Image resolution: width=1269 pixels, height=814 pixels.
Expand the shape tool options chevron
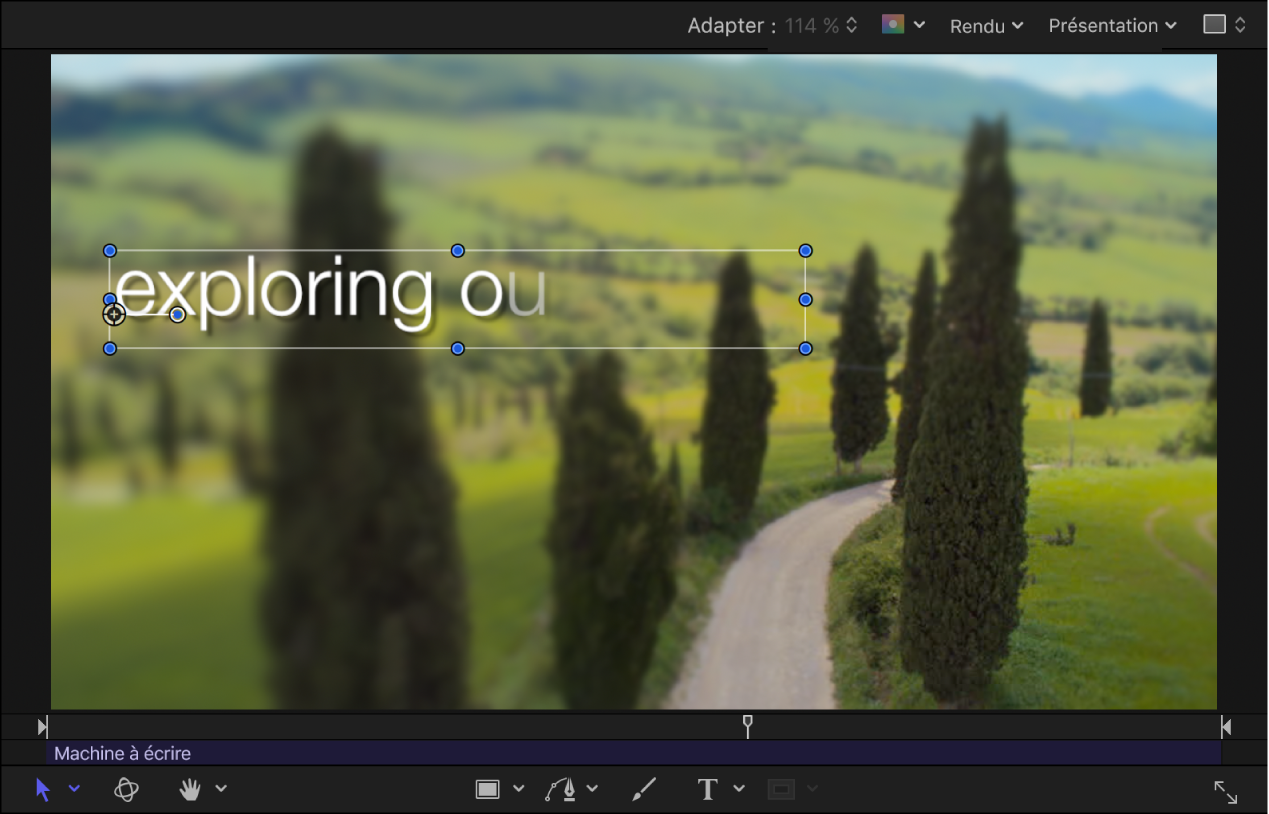pyautogui.click(x=518, y=789)
